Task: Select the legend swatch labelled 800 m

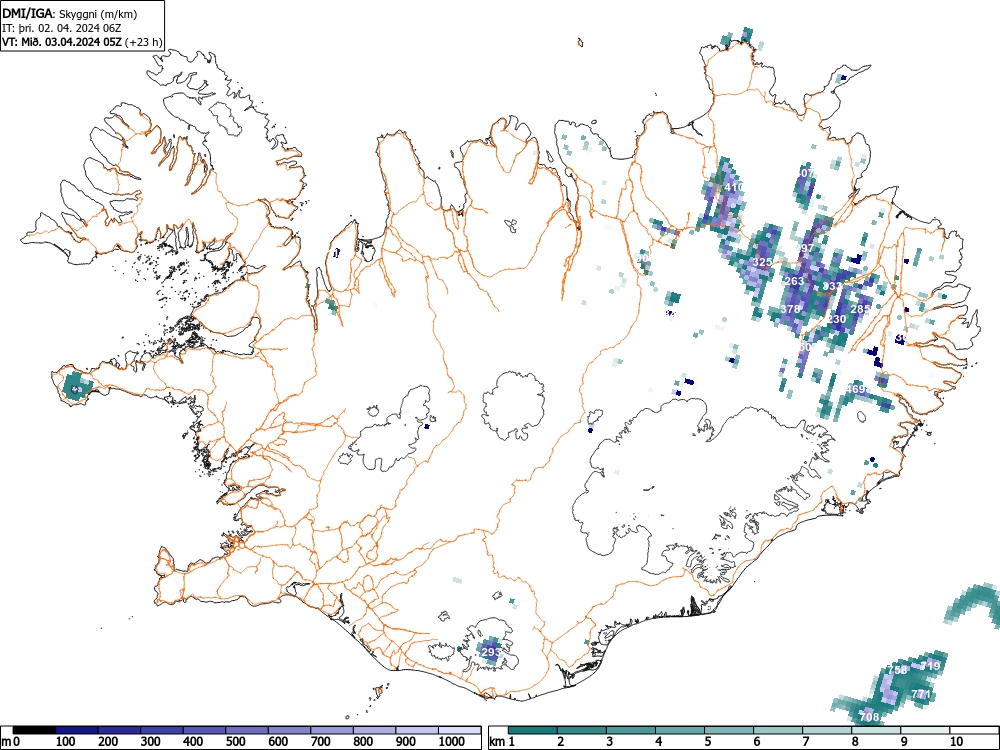Action: click(x=374, y=730)
